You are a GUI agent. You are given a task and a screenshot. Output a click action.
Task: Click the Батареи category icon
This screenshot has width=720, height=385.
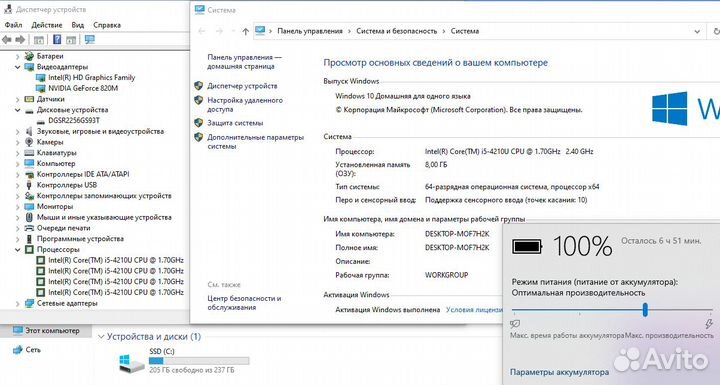pyautogui.click(x=29, y=56)
